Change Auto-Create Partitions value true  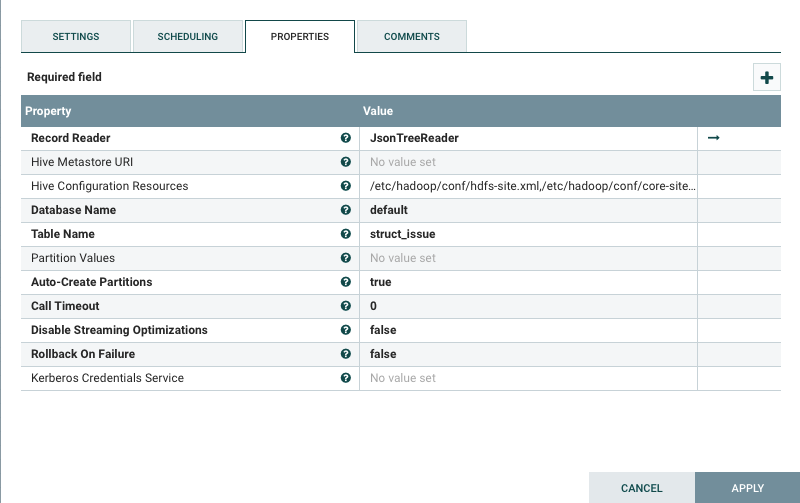coord(528,282)
